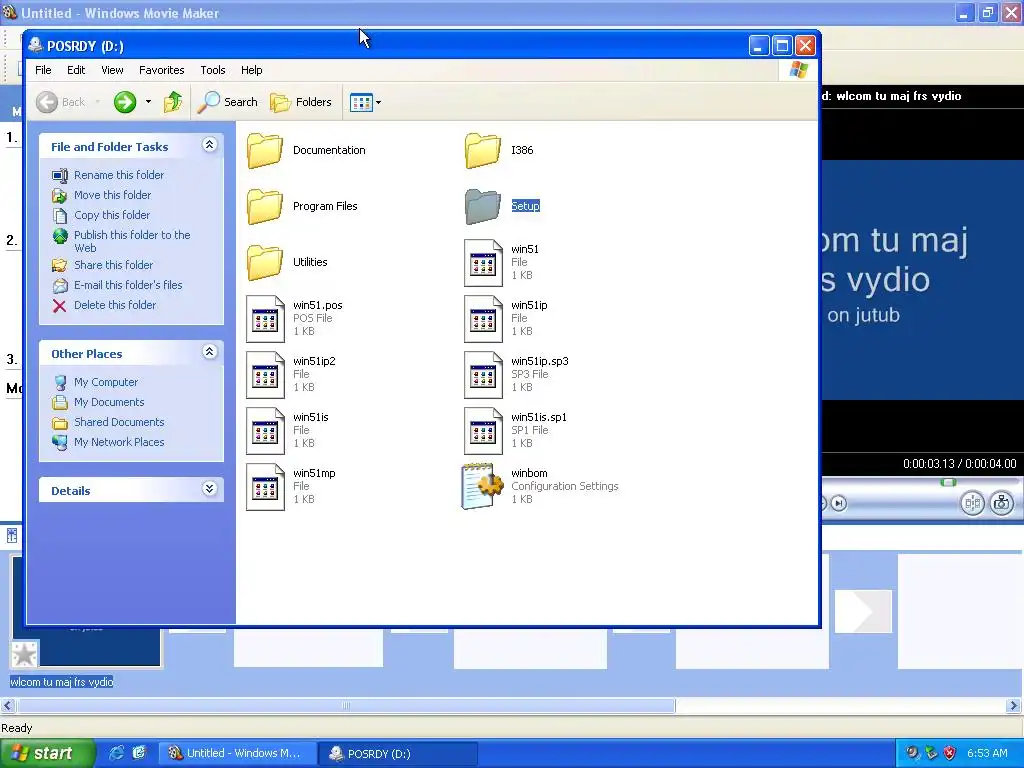
Task: Click the Split Clip button in Movie Maker
Action: (972, 503)
